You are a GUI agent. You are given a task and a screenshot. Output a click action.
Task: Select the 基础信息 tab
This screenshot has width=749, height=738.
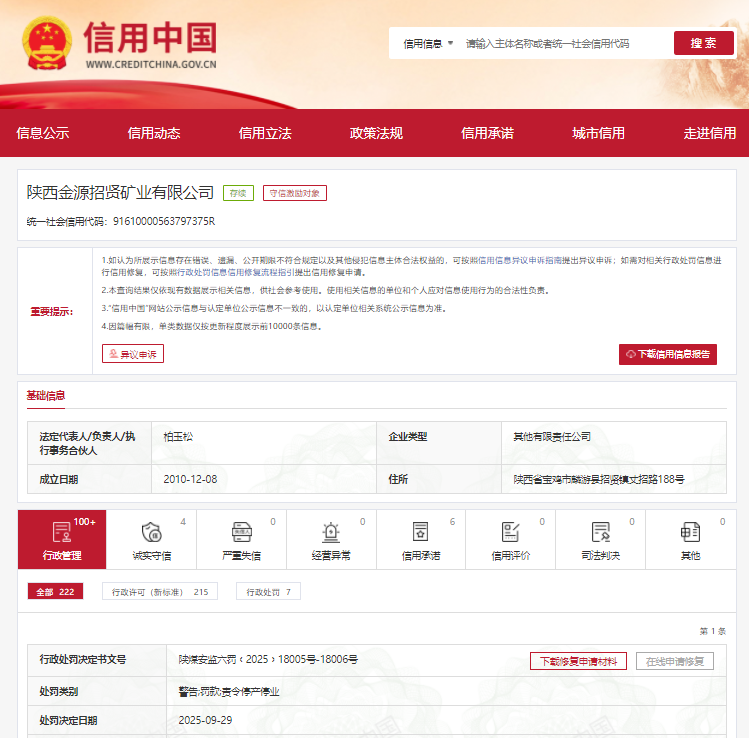coord(45,396)
